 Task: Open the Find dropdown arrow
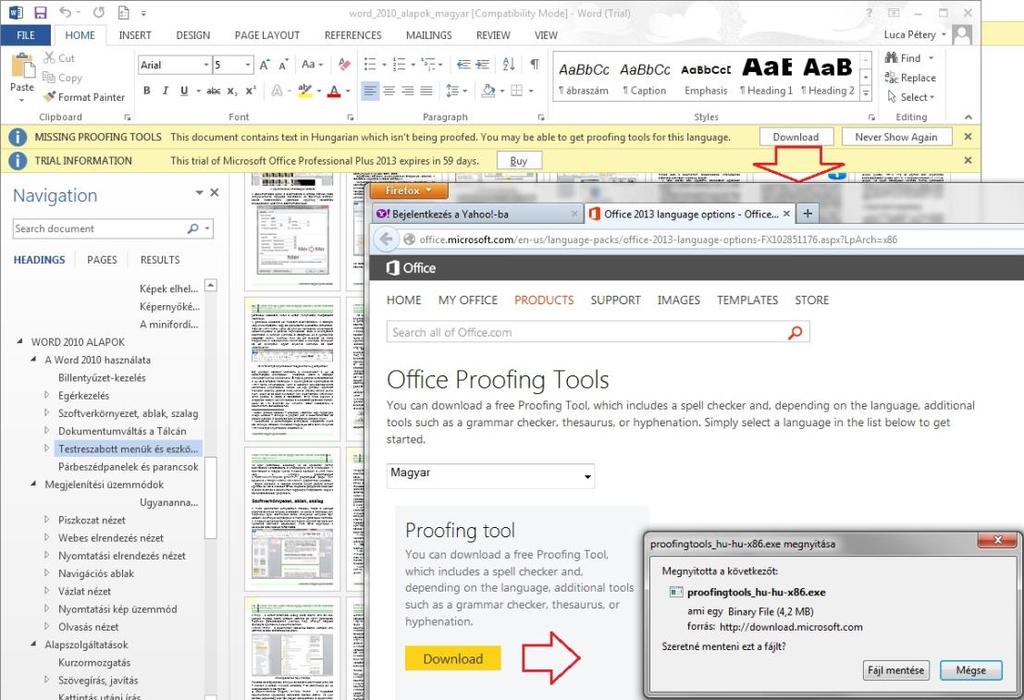[x=931, y=58]
